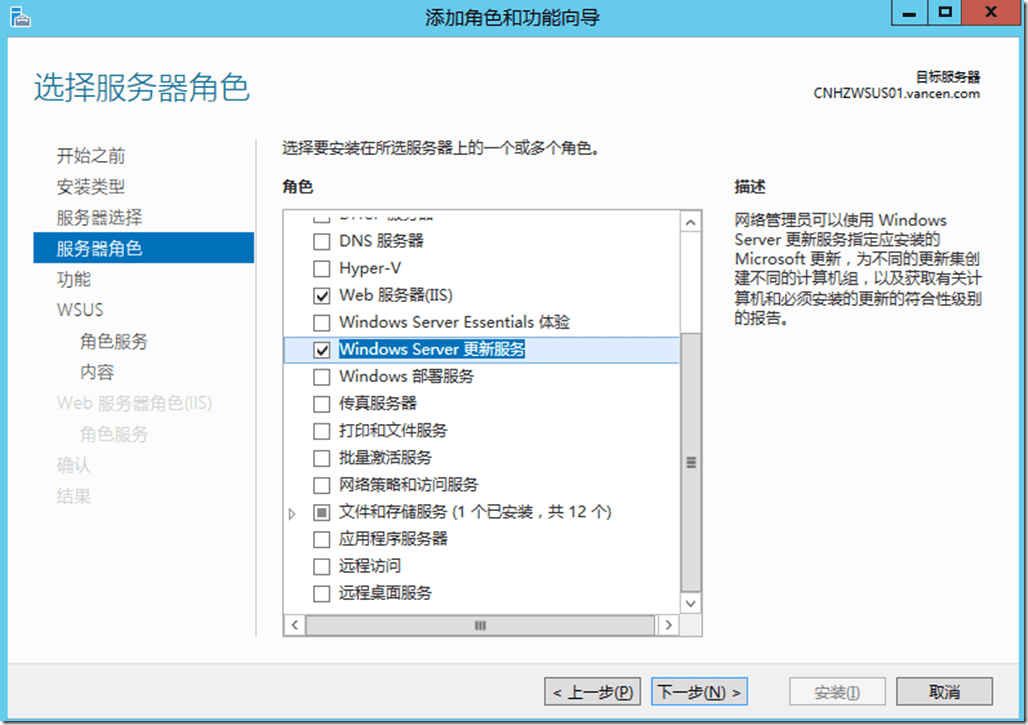This screenshot has width=1028, height=725.
Task: Click the target server name CNHZWSUS01.vancen.com
Action: (896, 94)
